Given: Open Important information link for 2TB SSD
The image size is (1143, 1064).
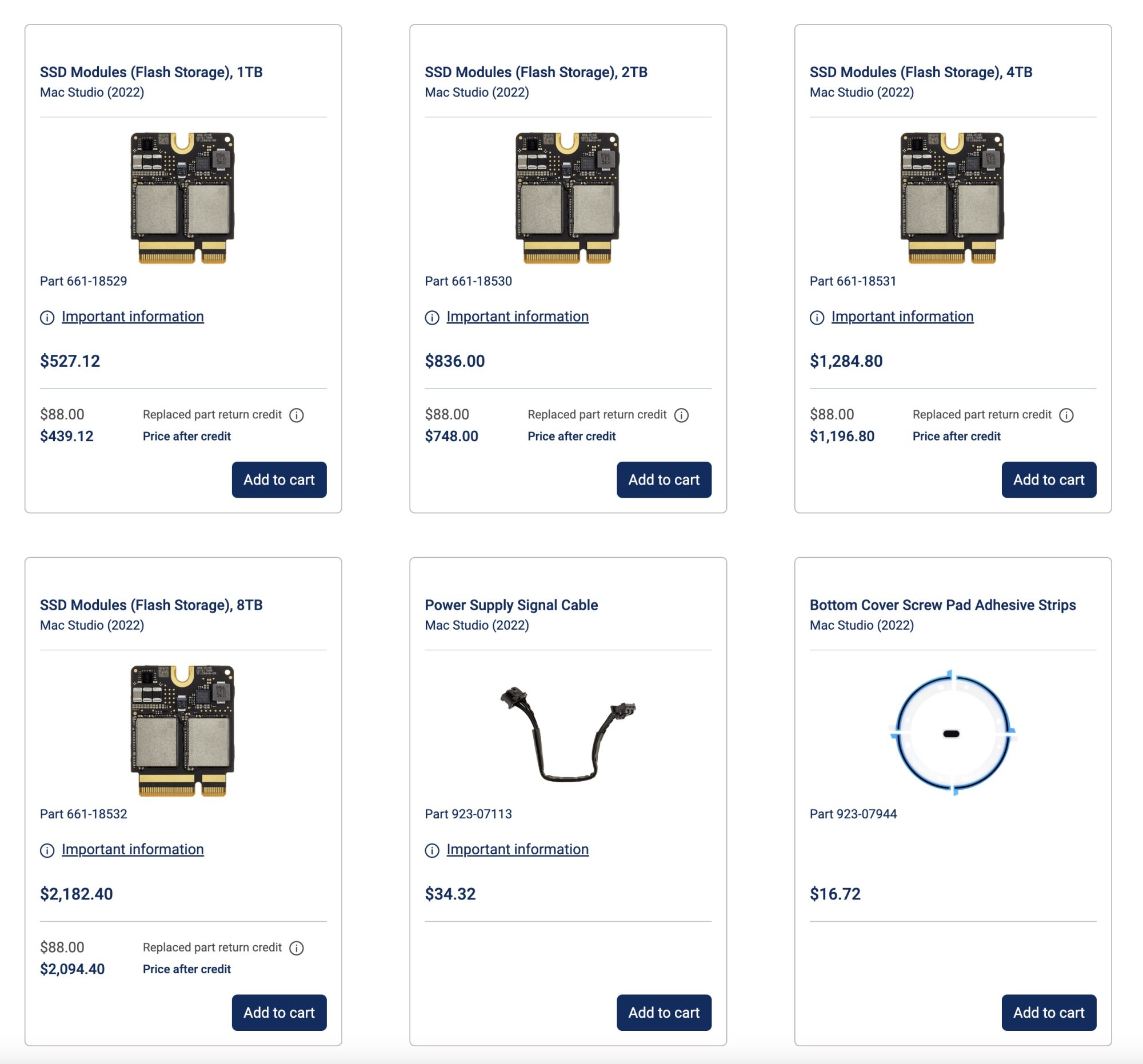Looking at the screenshot, I should [x=517, y=317].
